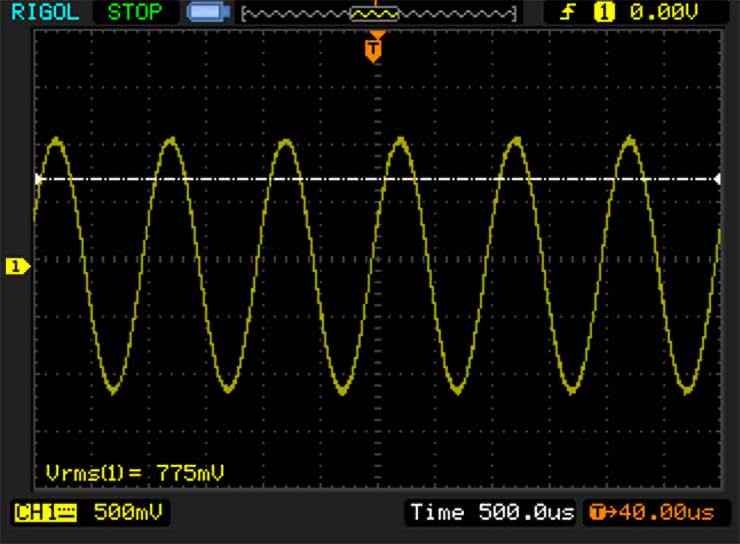Click the orange T trigger position marker

coord(373,48)
